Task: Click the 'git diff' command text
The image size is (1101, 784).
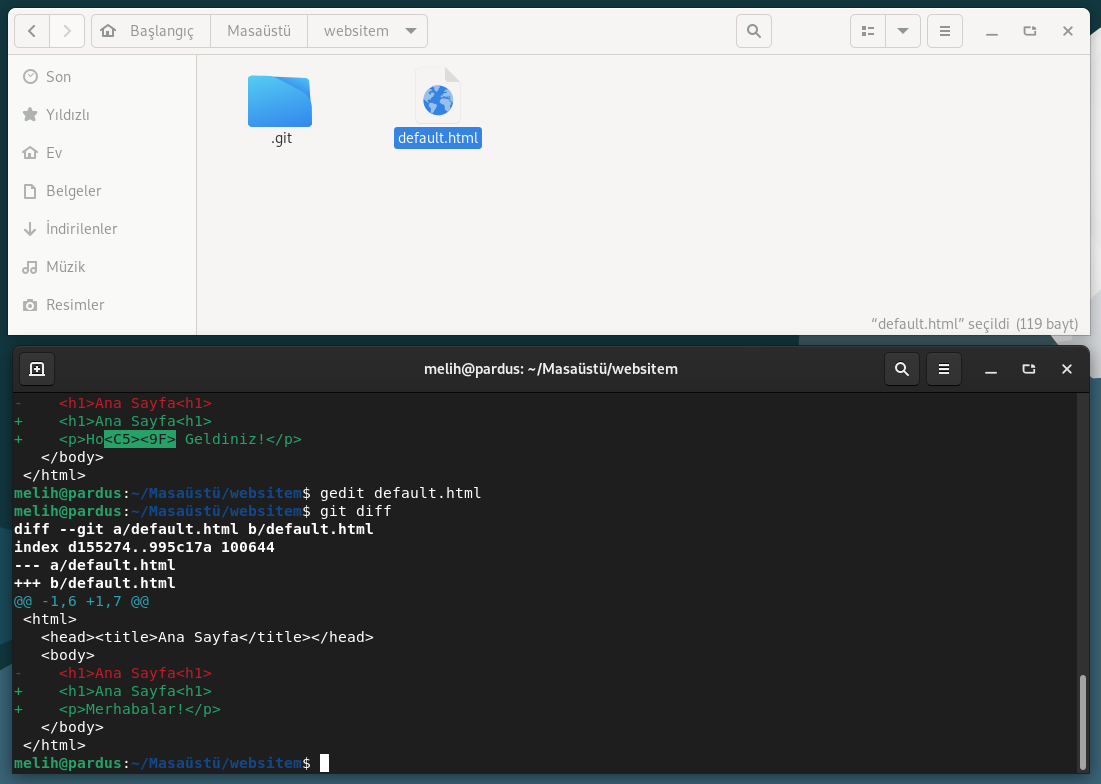Action: [356, 511]
